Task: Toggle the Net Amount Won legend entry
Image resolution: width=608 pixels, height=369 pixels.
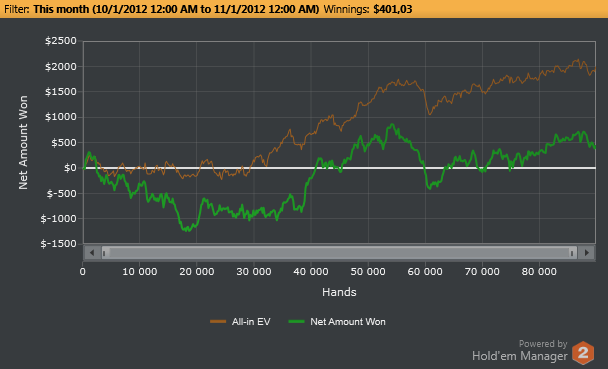Action: (x=337, y=322)
